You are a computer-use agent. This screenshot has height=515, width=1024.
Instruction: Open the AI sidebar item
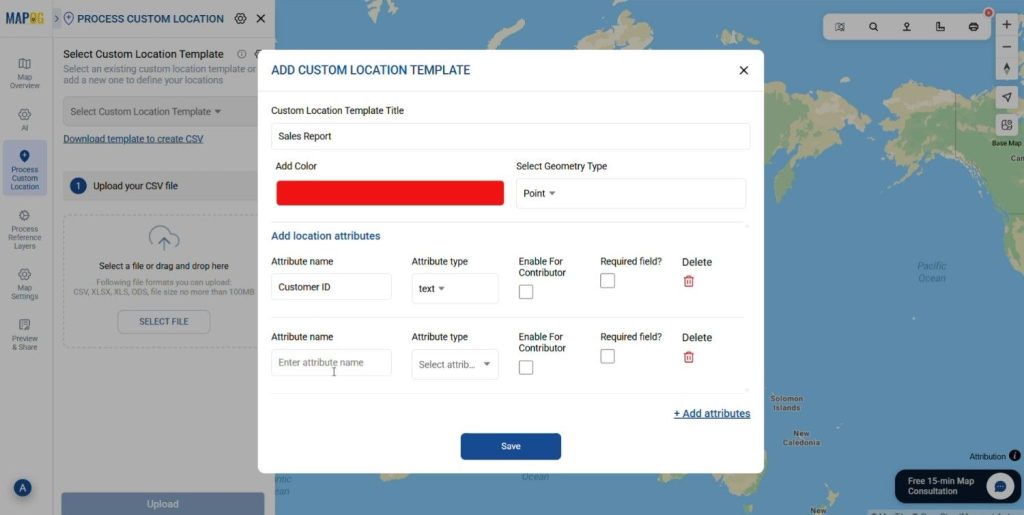24,119
